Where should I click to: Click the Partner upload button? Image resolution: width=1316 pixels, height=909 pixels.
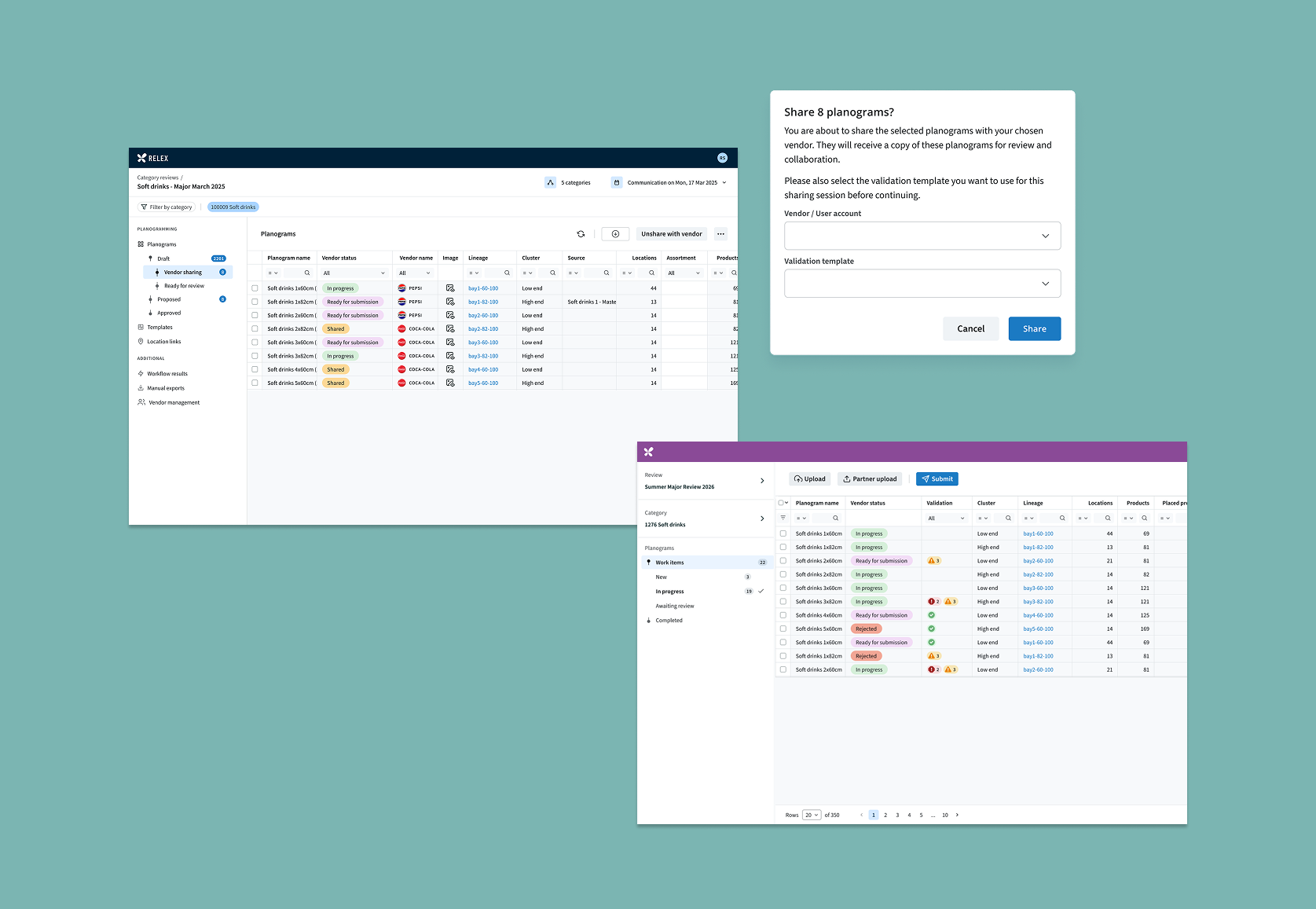pos(870,479)
